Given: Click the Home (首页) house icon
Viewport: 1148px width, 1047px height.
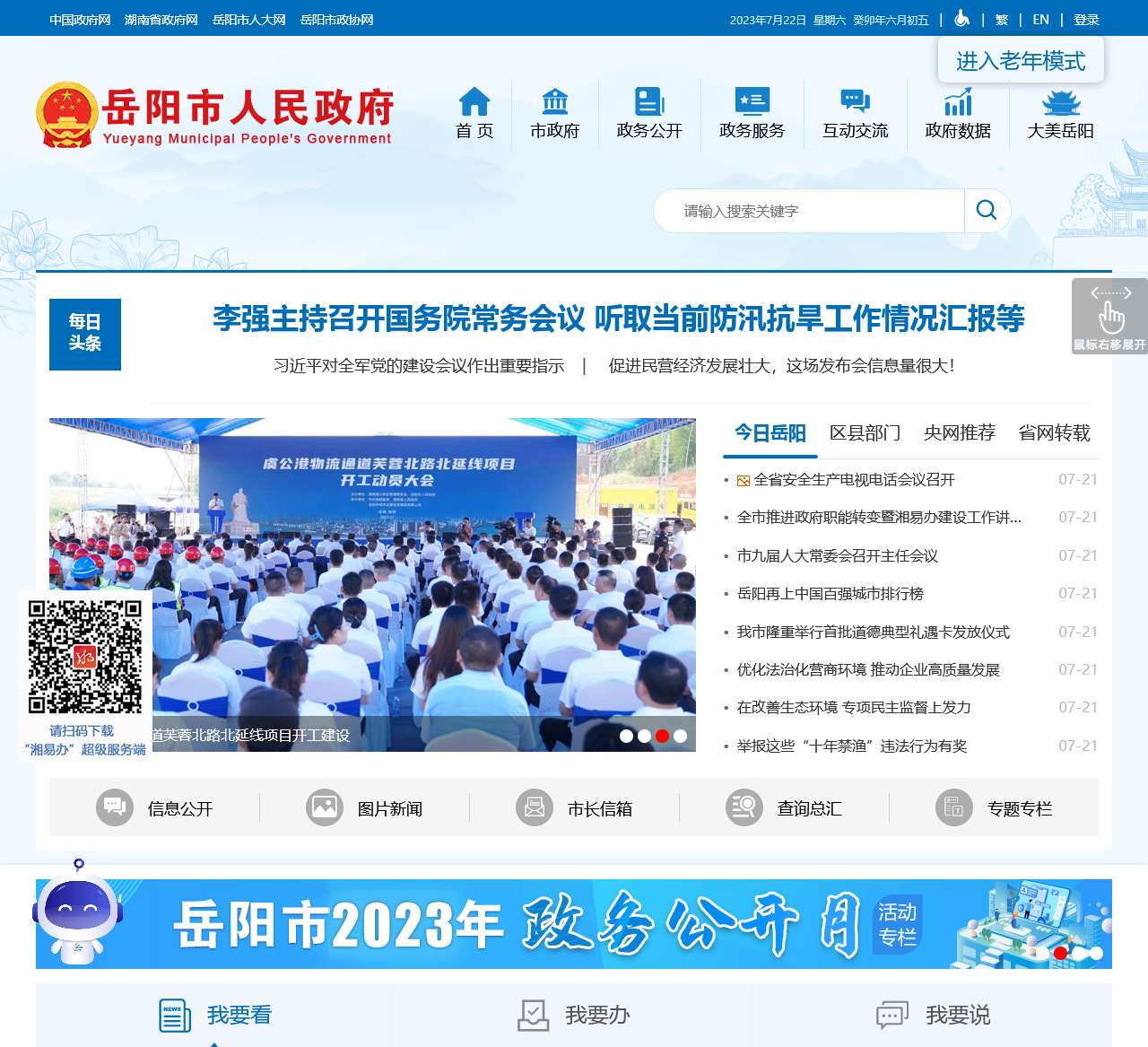Looking at the screenshot, I should (474, 101).
